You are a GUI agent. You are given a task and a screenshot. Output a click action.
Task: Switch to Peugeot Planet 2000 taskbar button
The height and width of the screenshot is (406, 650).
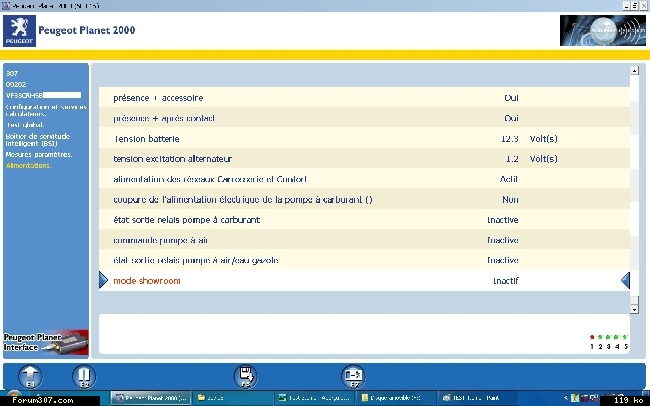[x=151, y=398]
